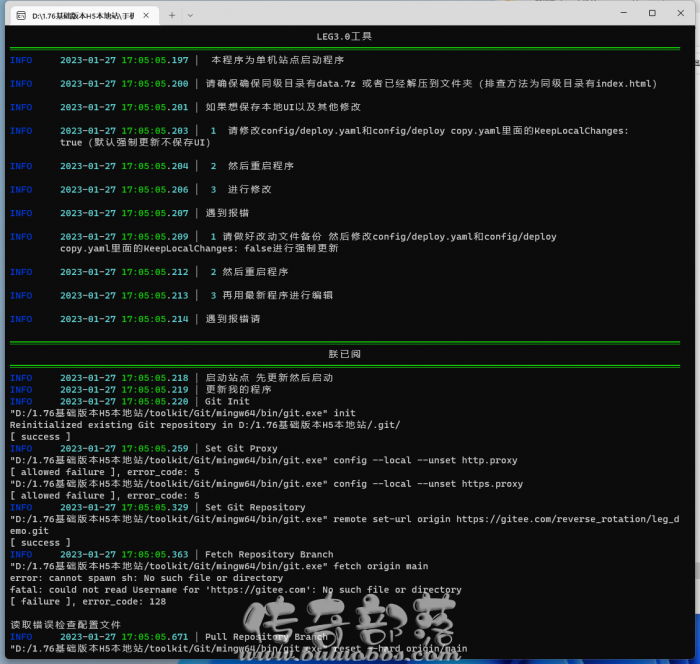Screen dimensions: 700x664
Task: Click the terminal icon in tab title
Action: (21, 16)
